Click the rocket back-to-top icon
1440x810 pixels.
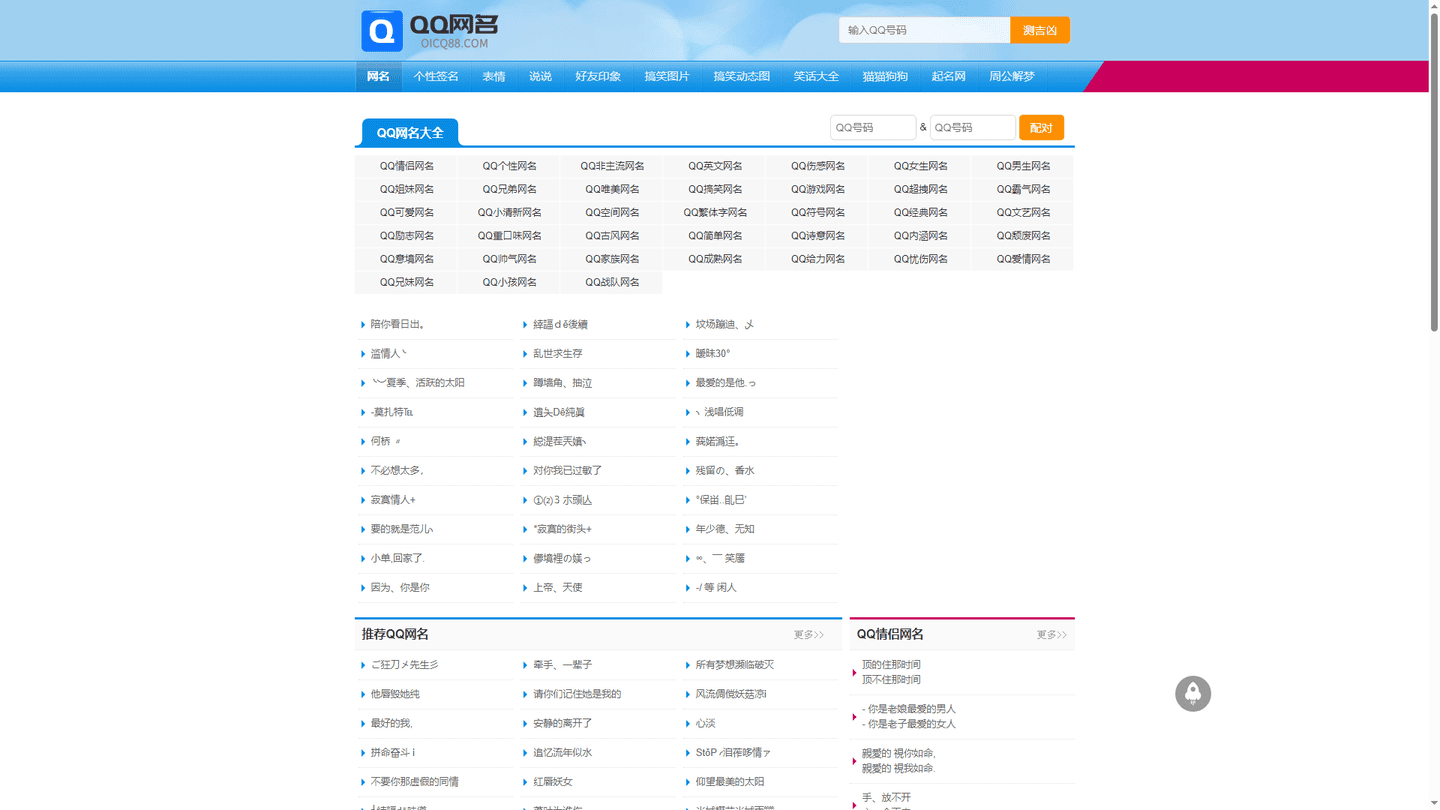(x=1193, y=693)
